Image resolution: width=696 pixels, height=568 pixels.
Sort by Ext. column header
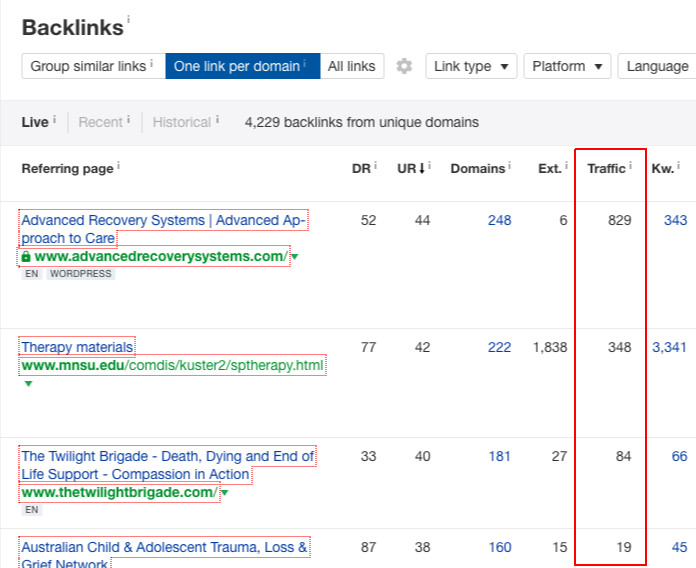tap(550, 169)
